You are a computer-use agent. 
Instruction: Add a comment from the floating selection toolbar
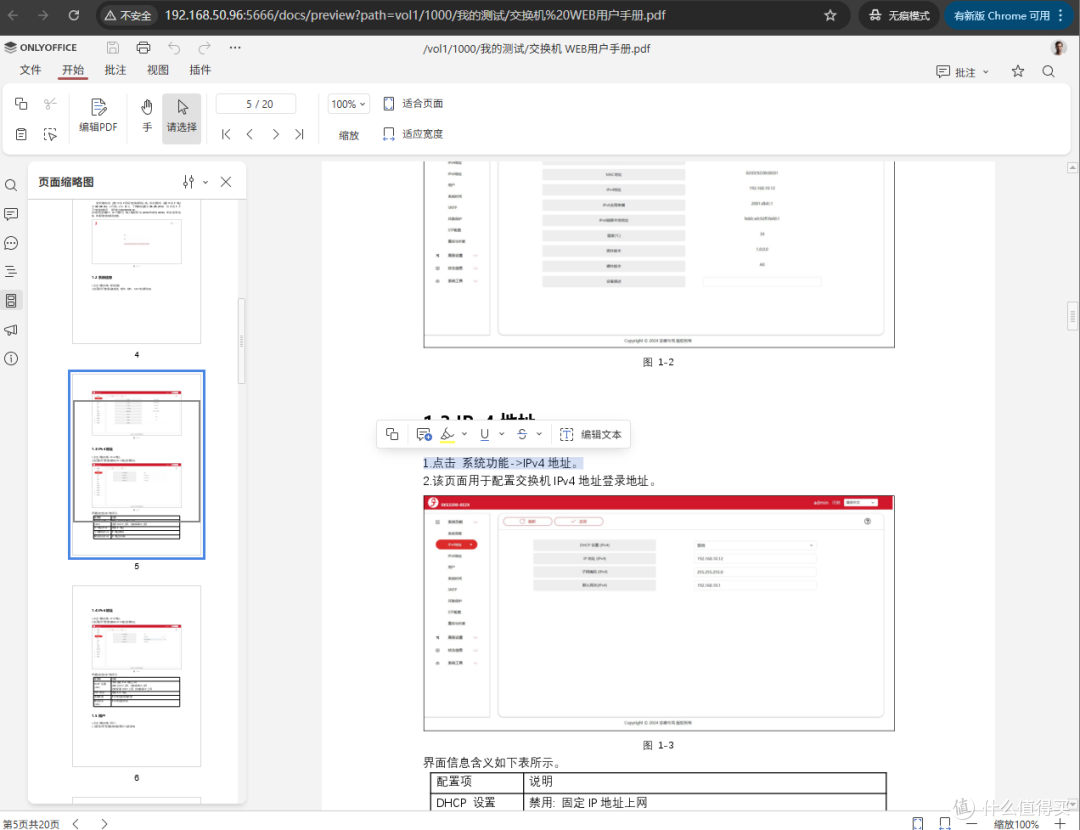(x=424, y=434)
